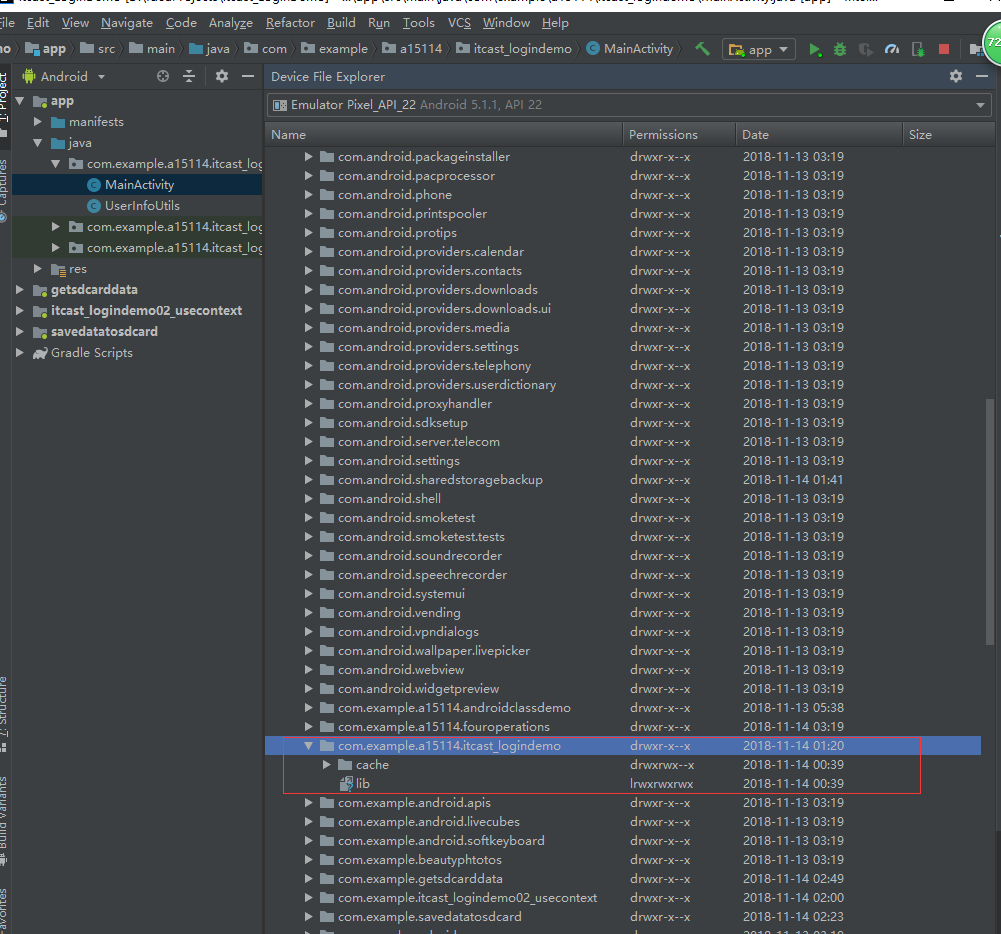Screen dimensions: 1001x934
Task: Select the savedatatosdcard module
Action: (x=104, y=331)
